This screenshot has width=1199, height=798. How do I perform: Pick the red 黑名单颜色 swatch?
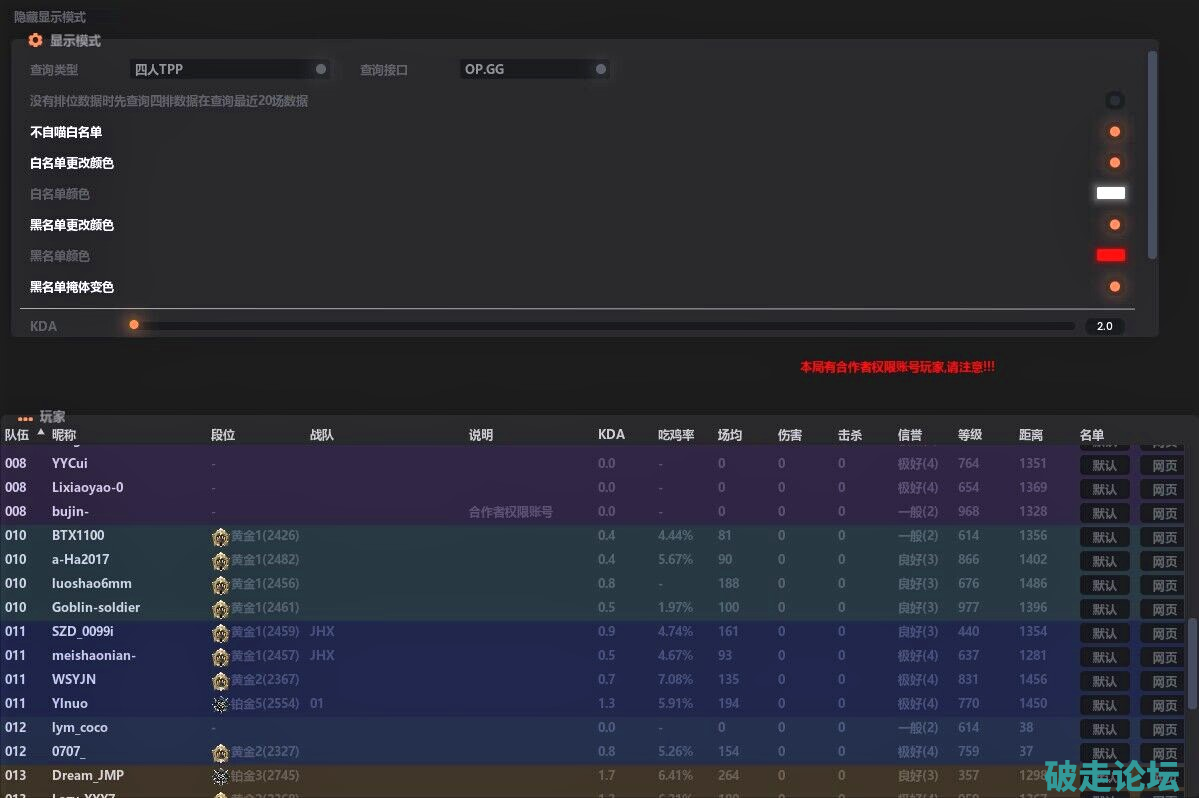point(1110,256)
